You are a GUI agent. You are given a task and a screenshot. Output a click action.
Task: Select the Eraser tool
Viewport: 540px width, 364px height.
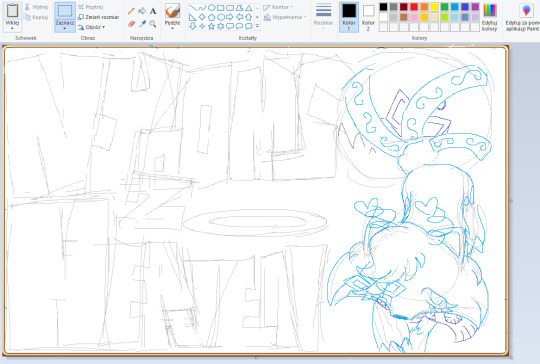[131, 24]
